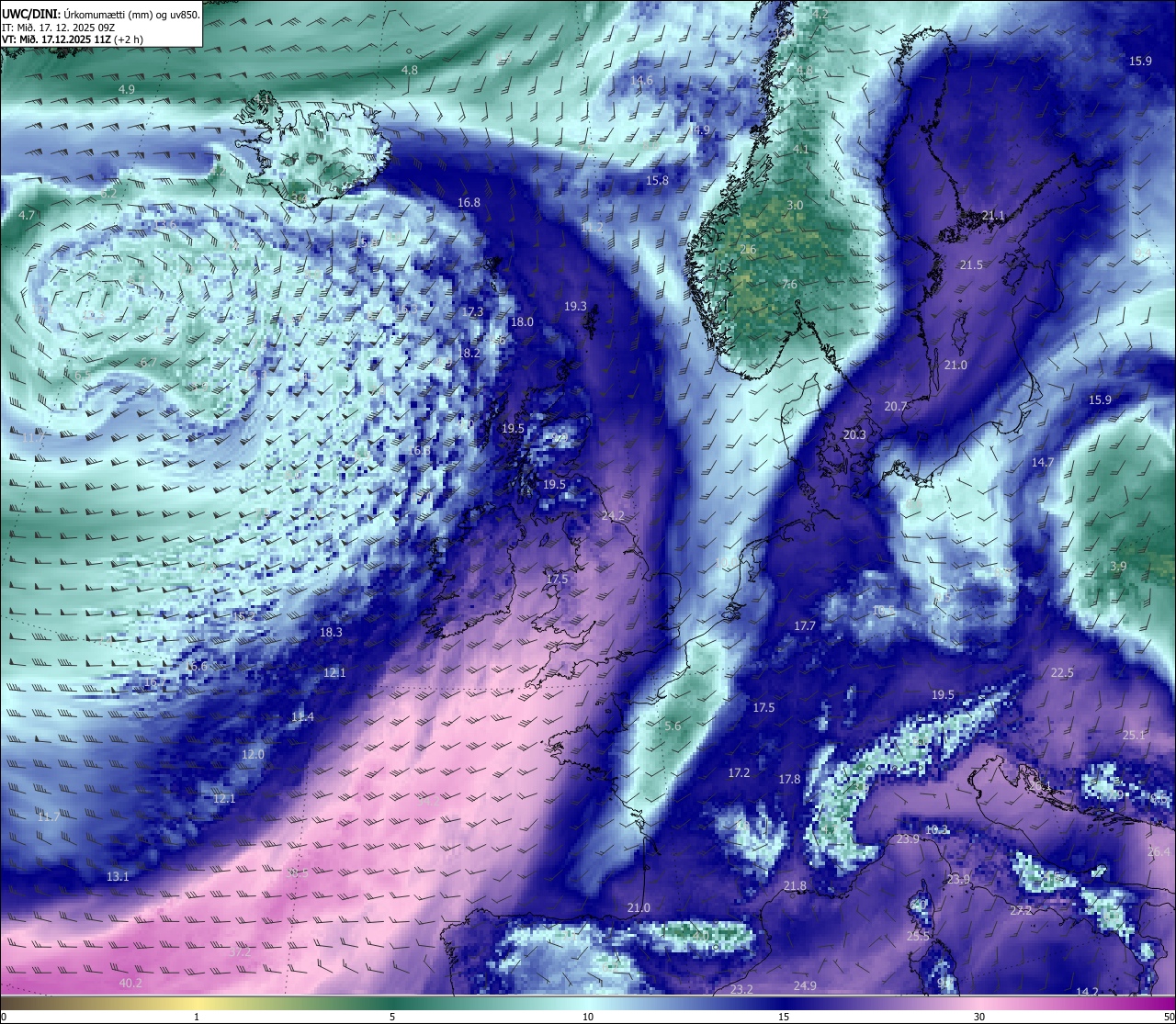Click the color scale tick label 50

(1168, 1017)
